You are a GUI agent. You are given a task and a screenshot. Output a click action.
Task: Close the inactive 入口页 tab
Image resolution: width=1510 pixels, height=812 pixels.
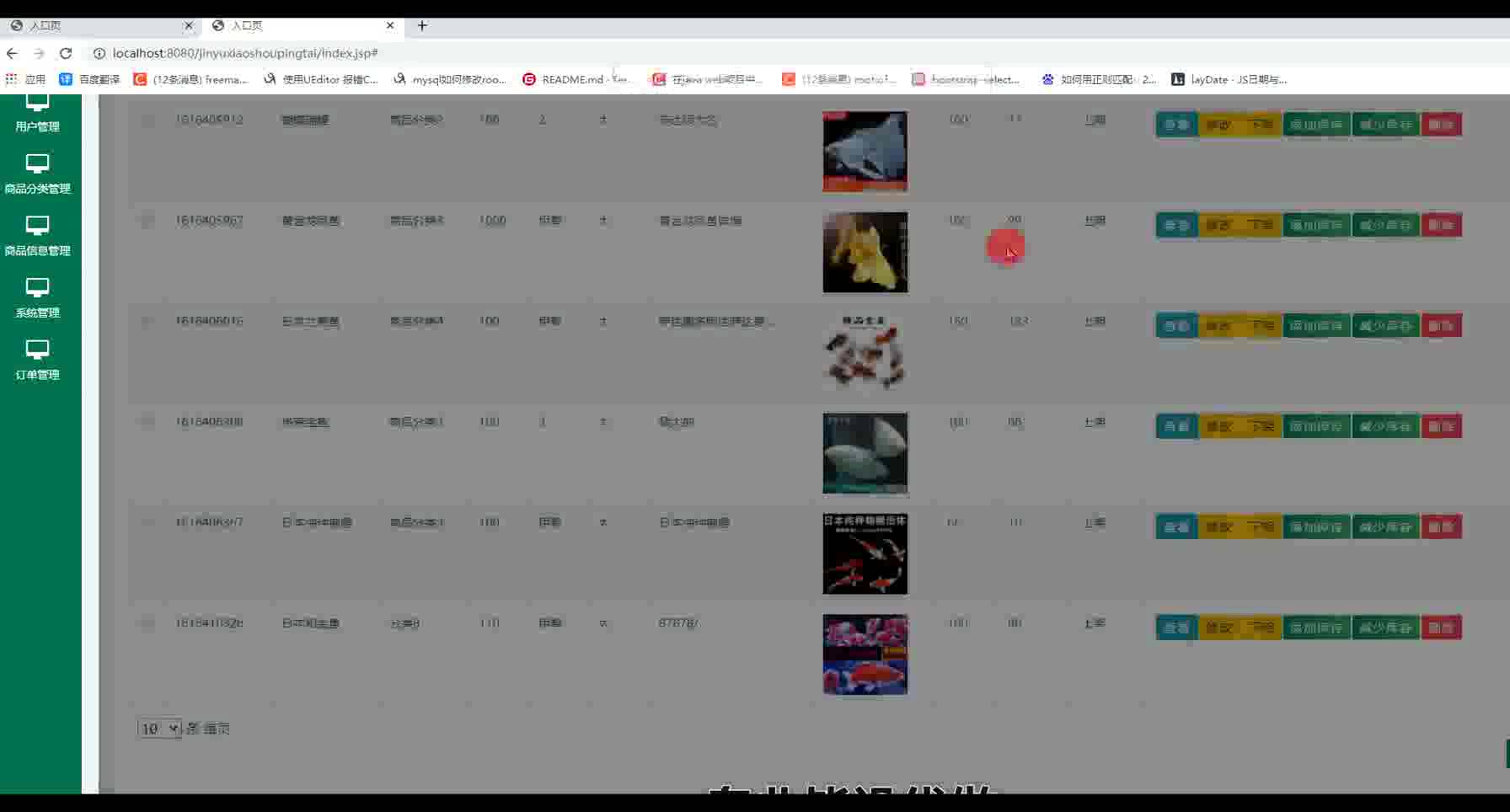pyautogui.click(x=189, y=25)
